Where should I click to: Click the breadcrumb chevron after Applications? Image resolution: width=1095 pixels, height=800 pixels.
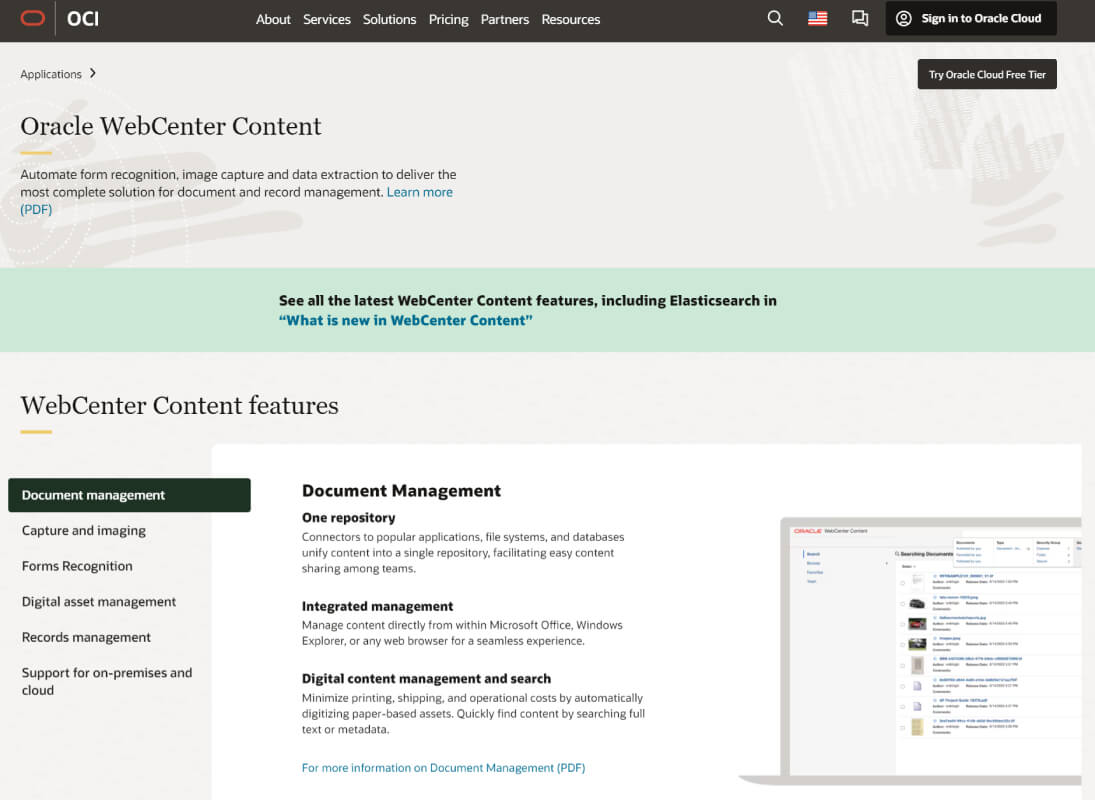coord(93,73)
